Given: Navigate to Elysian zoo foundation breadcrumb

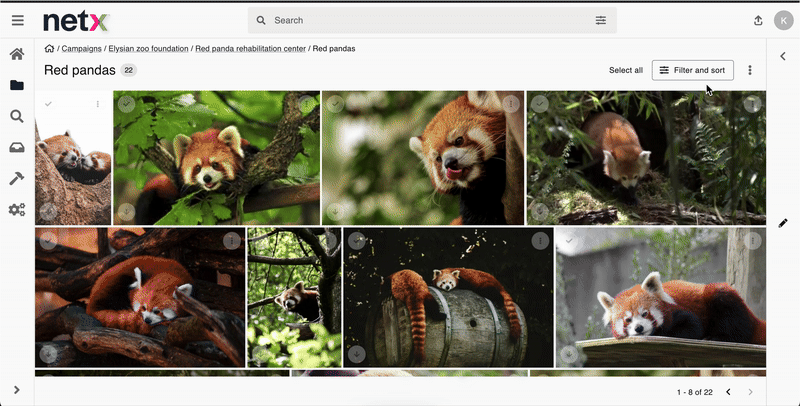Looking at the screenshot, I should tap(149, 48).
